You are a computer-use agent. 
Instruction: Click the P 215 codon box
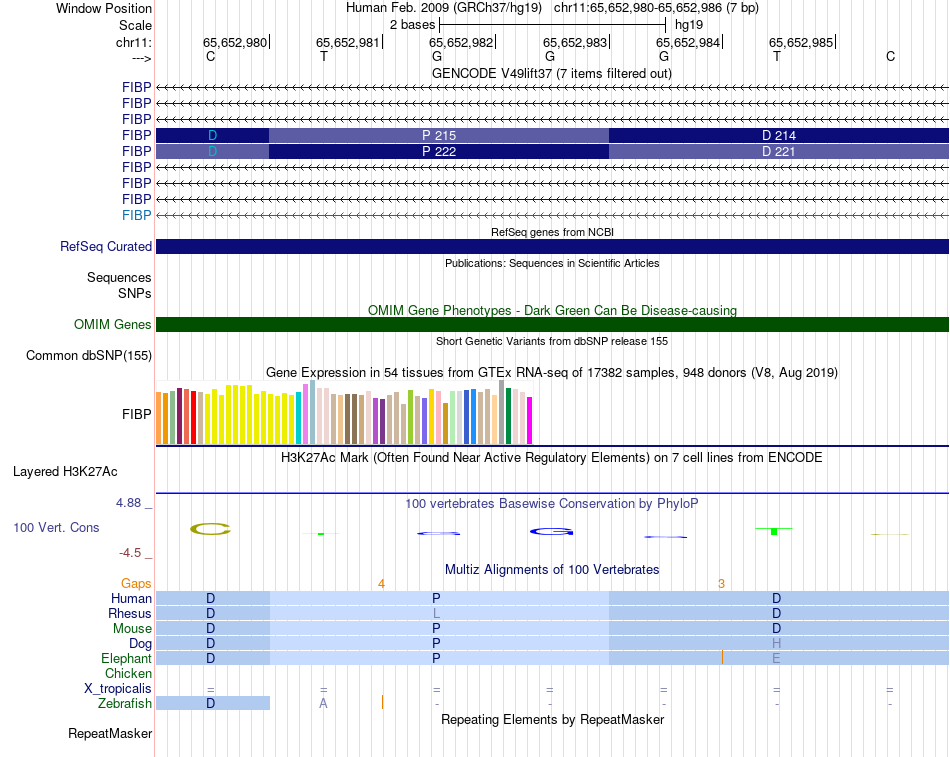pyautogui.click(x=439, y=136)
